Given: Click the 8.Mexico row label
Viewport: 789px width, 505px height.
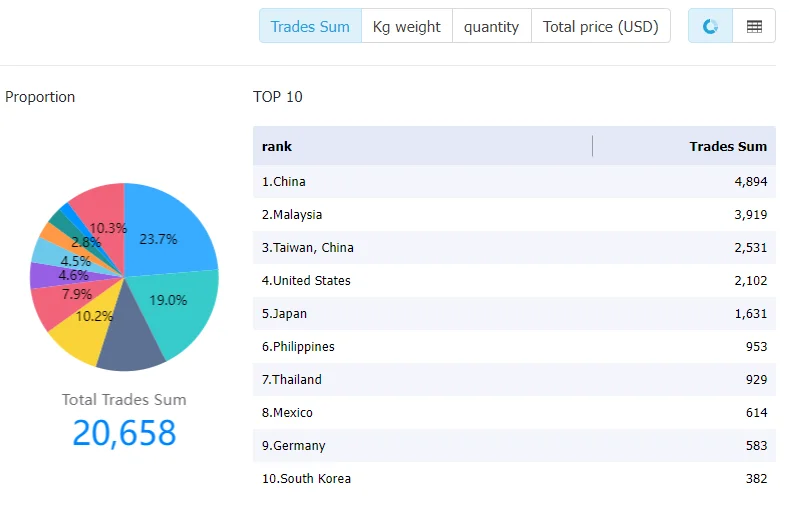Looking at the screenshot, I should (287, 413).
